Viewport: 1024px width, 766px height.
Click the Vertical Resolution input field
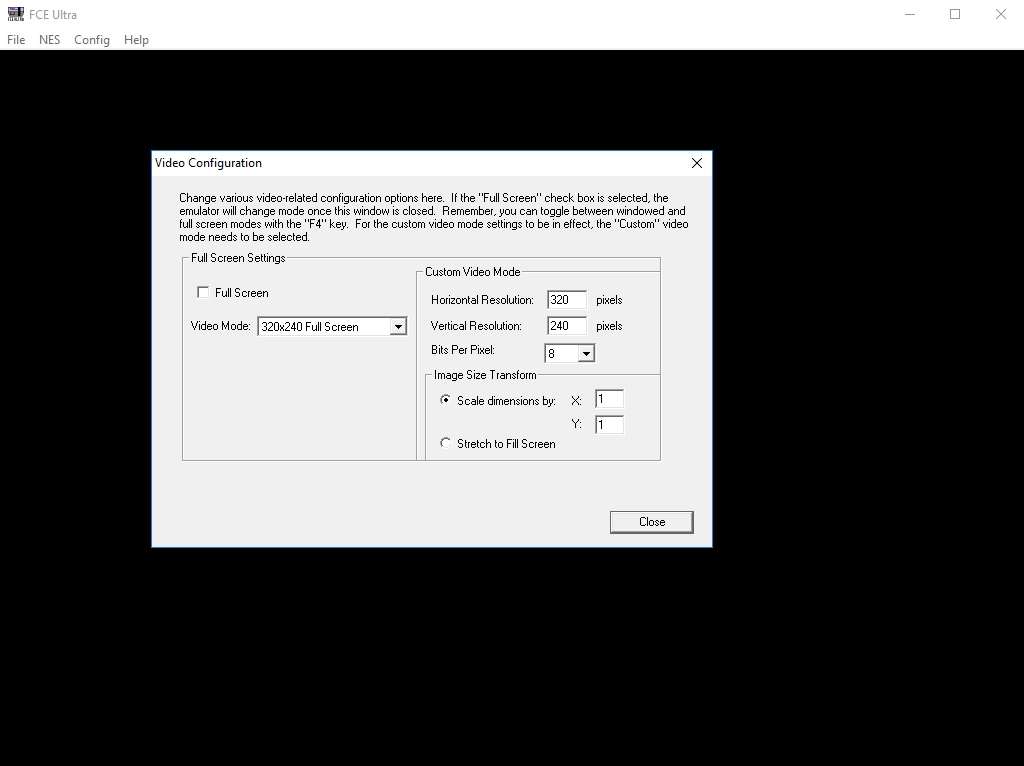click(x=567, y=326)
